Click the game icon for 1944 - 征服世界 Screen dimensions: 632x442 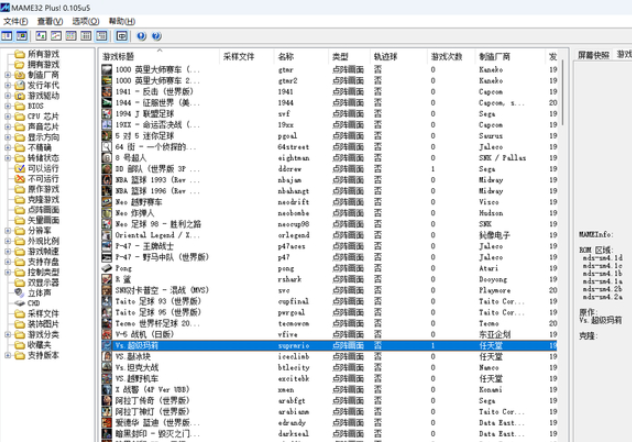[x=107, y=103]
